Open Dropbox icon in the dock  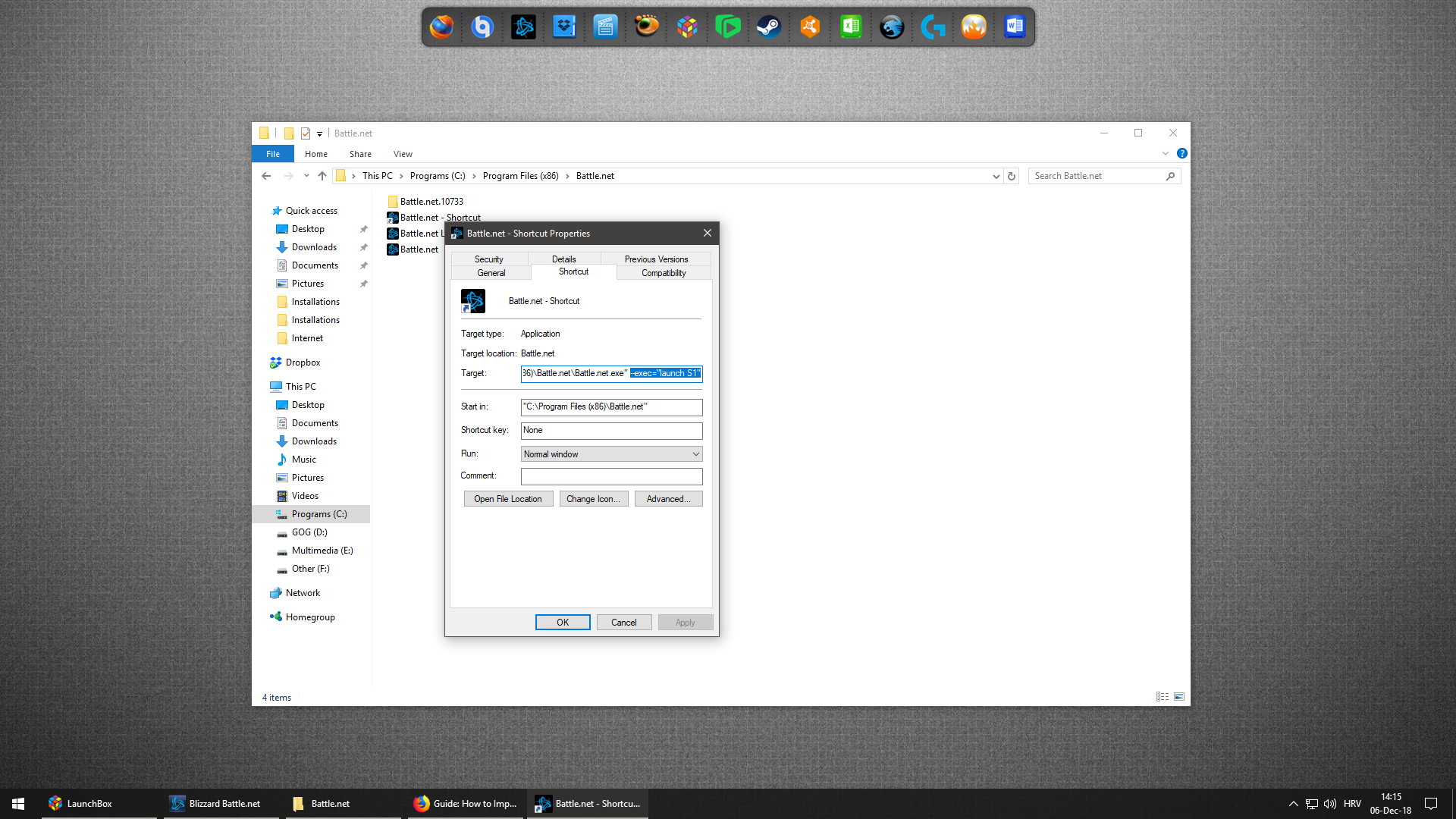(x=564, y=27)
